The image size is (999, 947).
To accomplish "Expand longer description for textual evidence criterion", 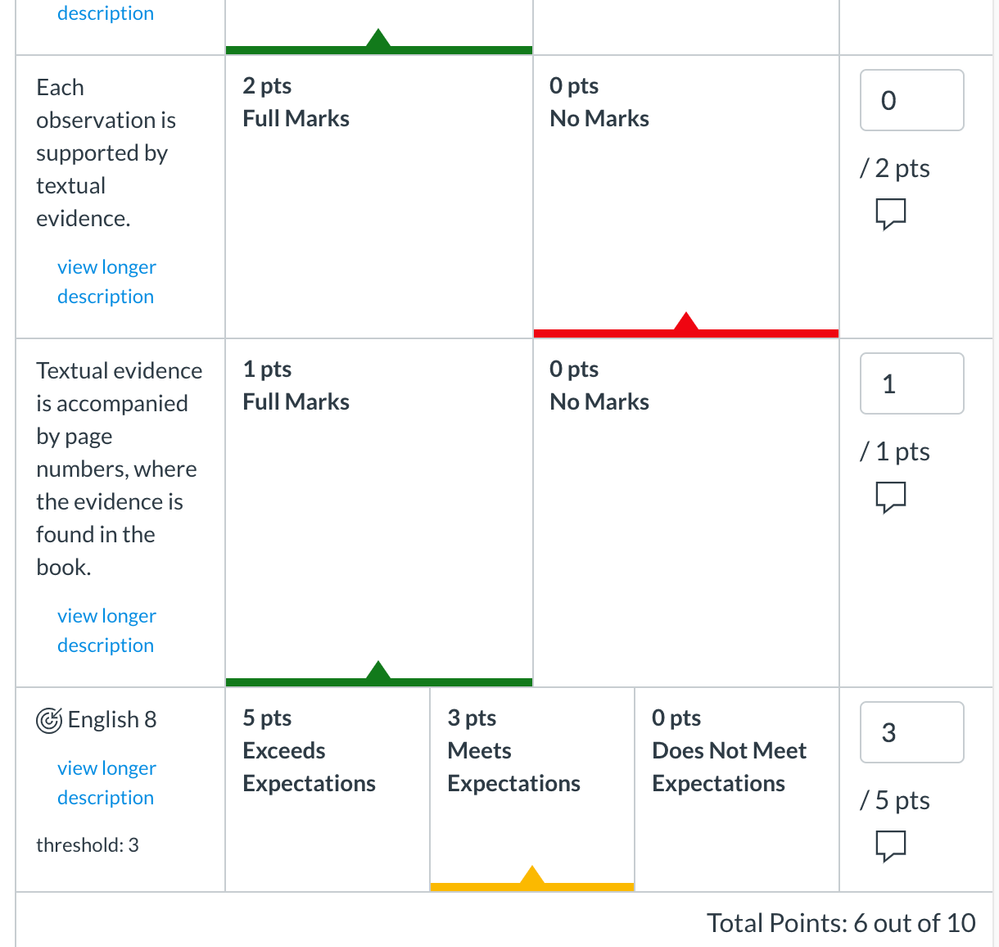I will click(106, 282).
